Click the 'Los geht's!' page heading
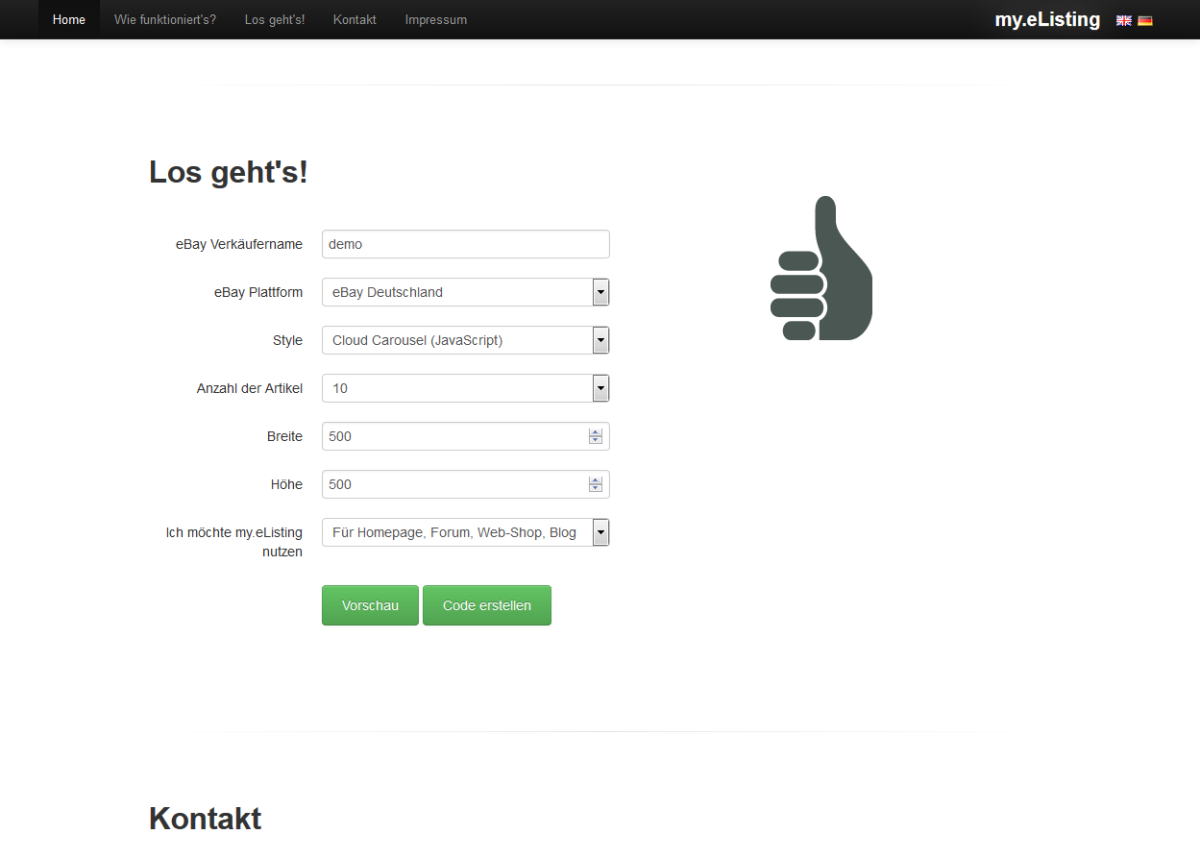The height and width of the screenshot is (859, 1200). coord(228,172)
